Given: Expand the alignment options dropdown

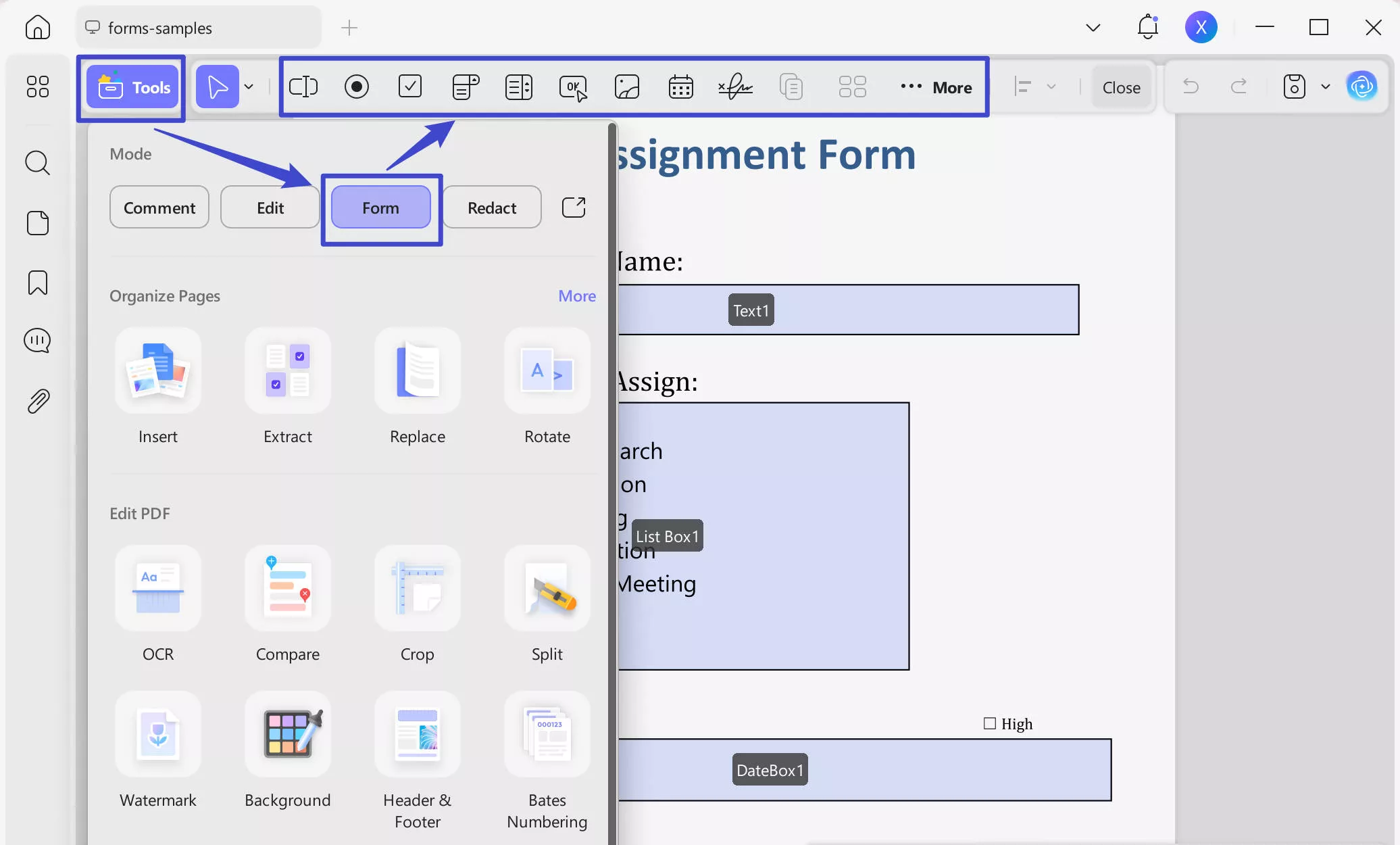Looking at the screenshot, I should pyautogui.click(x=1051, y=87).
